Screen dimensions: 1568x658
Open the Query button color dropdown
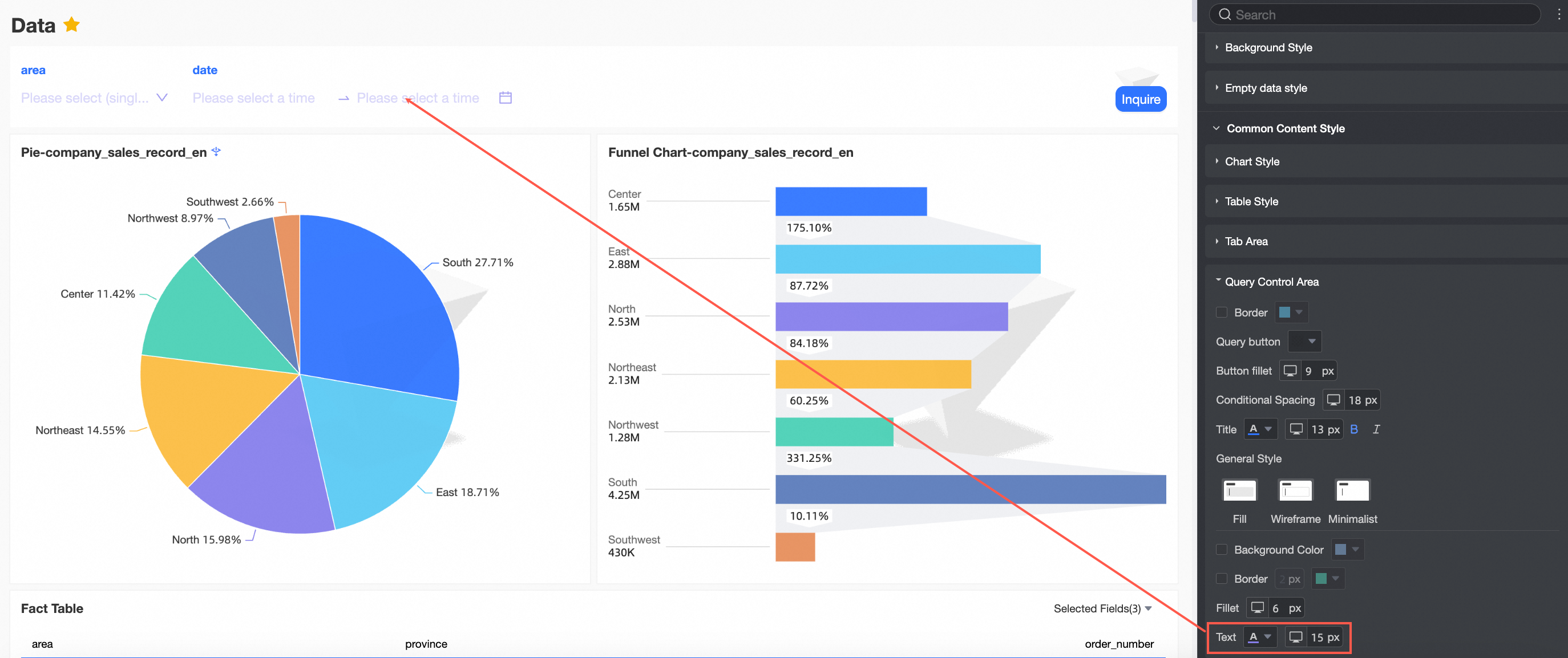pyautogui.click(x=1304, y=342)
